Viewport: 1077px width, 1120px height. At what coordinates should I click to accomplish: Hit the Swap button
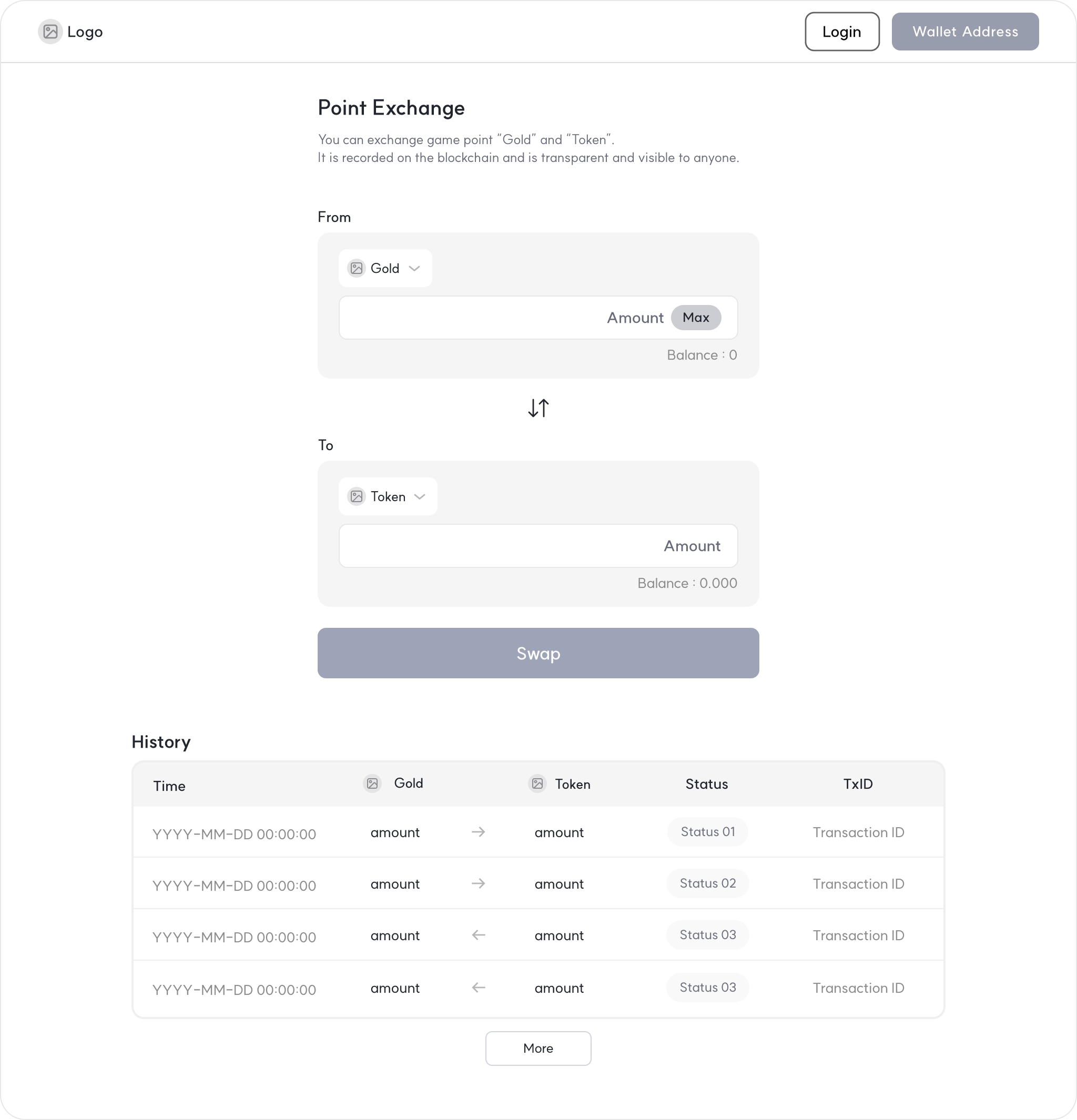[x=538, y=653]
